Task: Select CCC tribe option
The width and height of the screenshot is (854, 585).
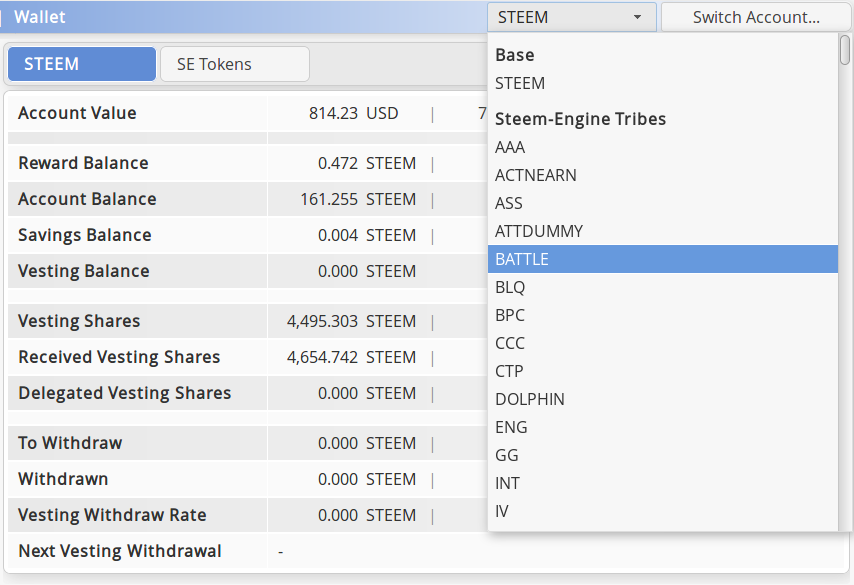Action: click(x=662, y=343)
